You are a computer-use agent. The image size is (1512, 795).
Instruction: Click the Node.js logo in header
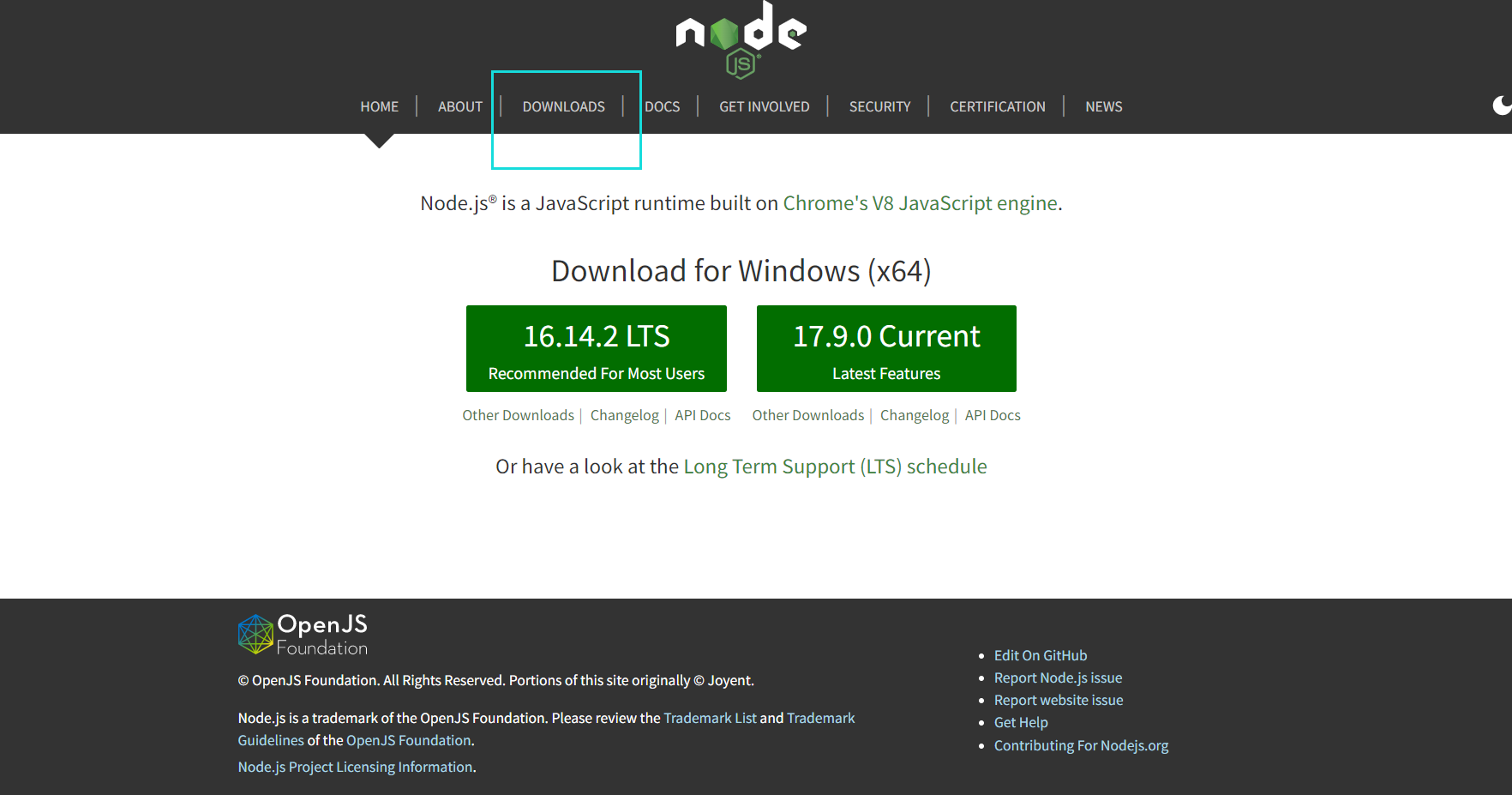(x=741, y=39)
